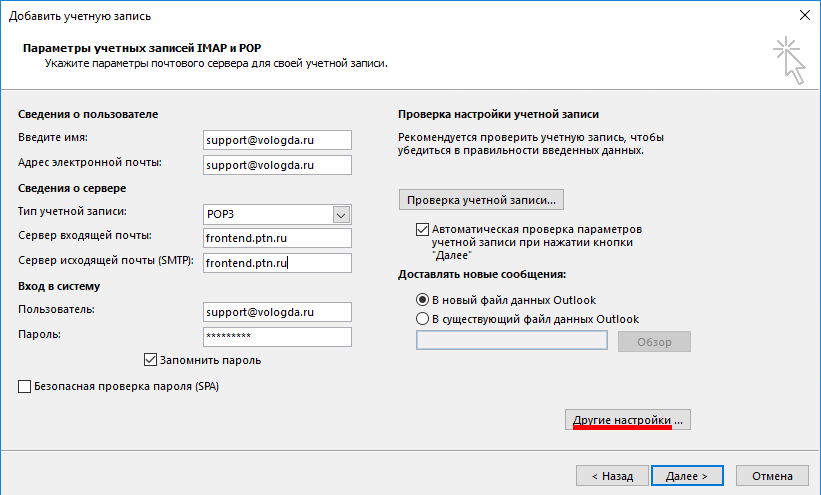The height and width of the screenshot is (495, 821).
Task: Enable Безопасная проверка пароля (SPA) checkbox
Action: [x=25, y=386]
